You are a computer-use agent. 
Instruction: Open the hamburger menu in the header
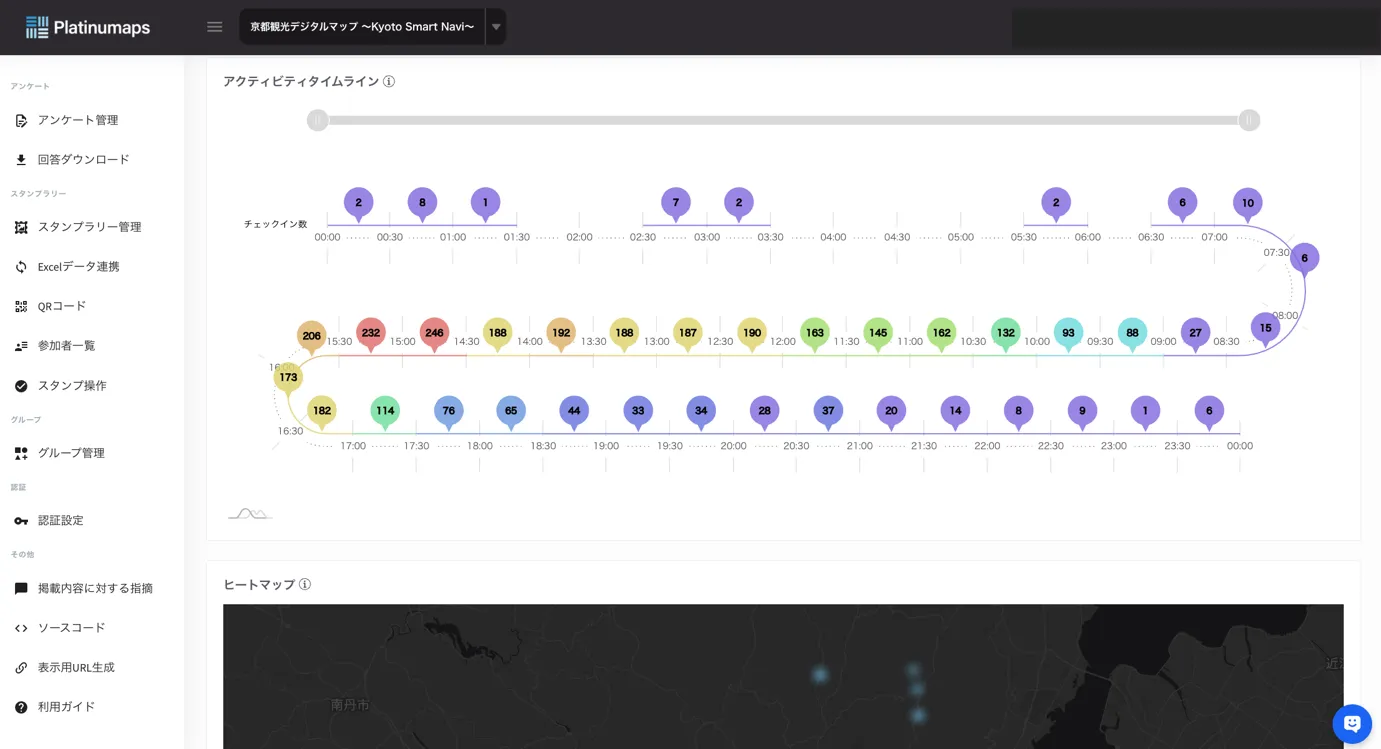coord(214,27)
